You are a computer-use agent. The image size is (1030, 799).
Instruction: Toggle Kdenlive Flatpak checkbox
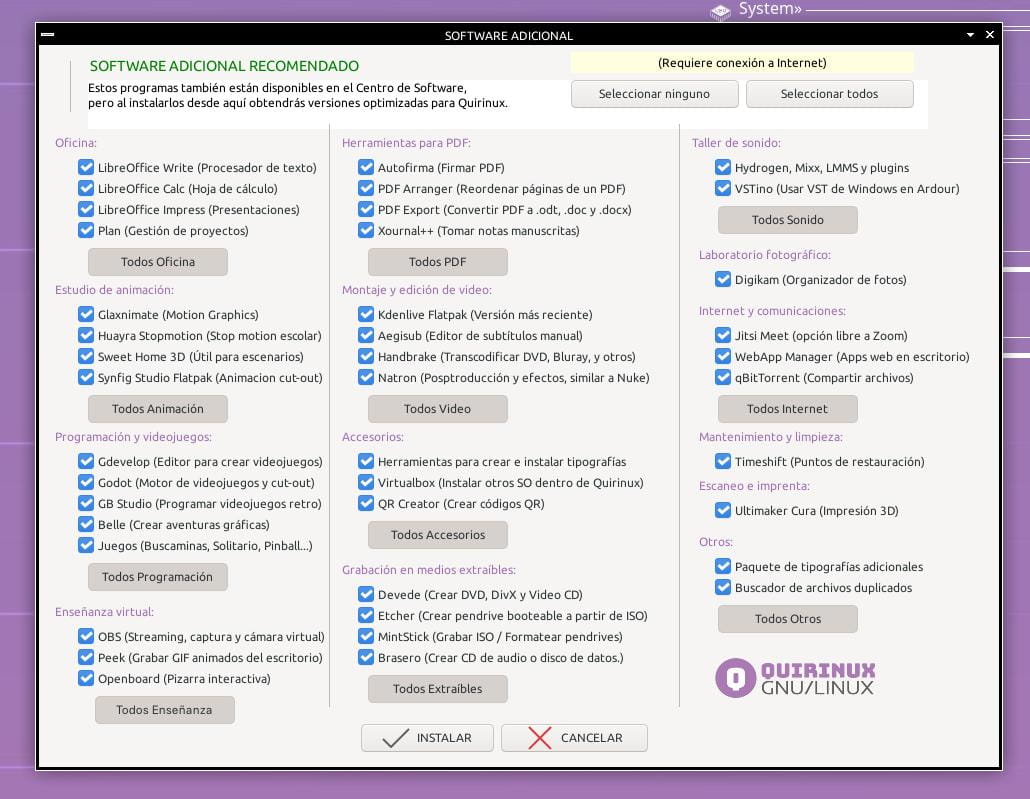[x=366, y=314]
